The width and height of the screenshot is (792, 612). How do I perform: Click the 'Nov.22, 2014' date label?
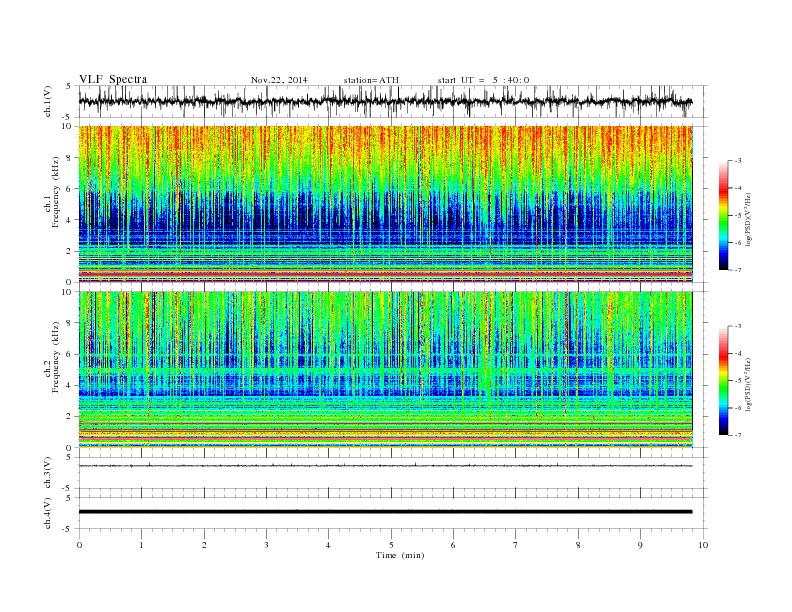[279, 80]
